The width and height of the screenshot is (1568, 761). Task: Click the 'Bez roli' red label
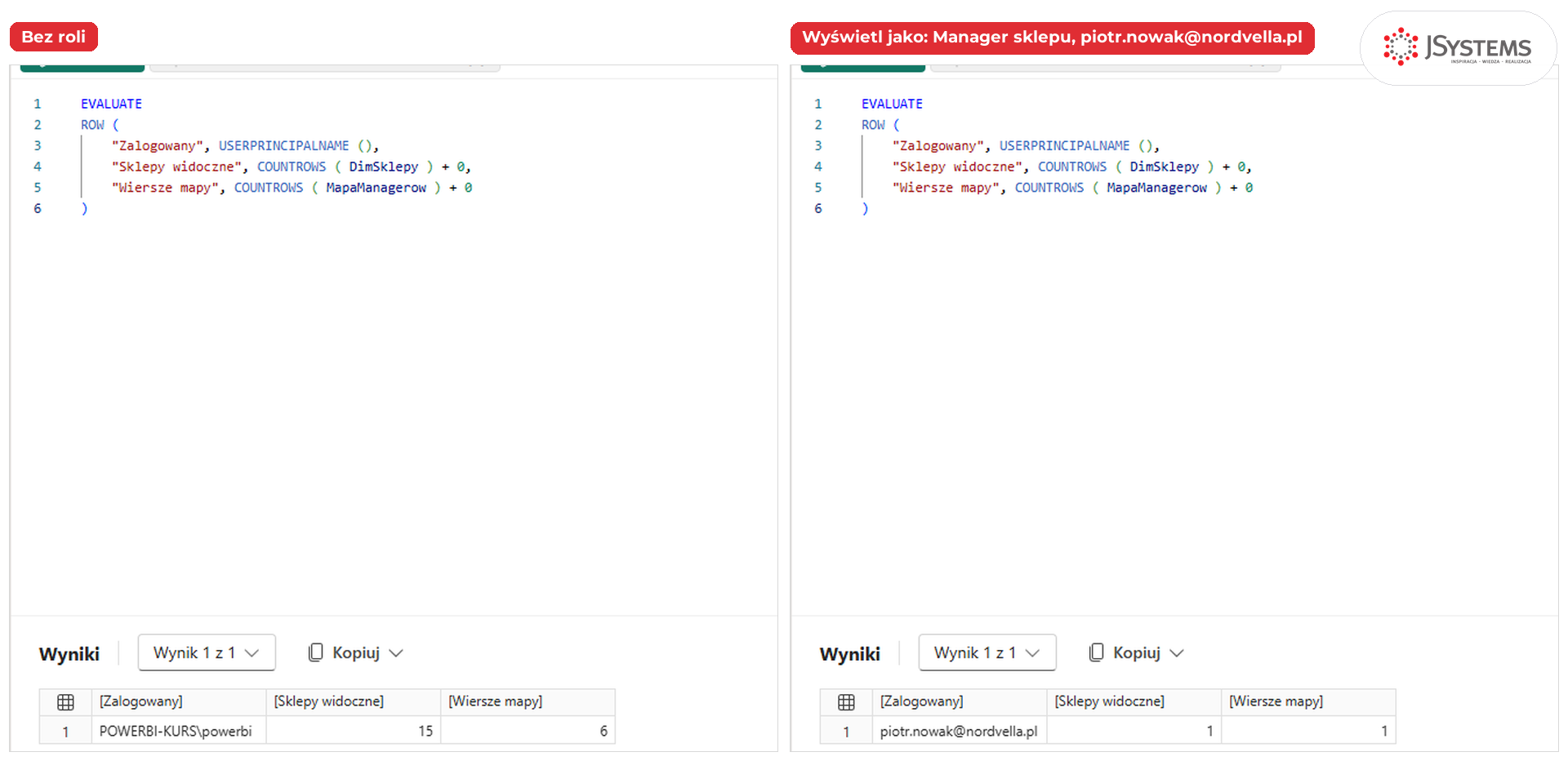coord(54,37)
